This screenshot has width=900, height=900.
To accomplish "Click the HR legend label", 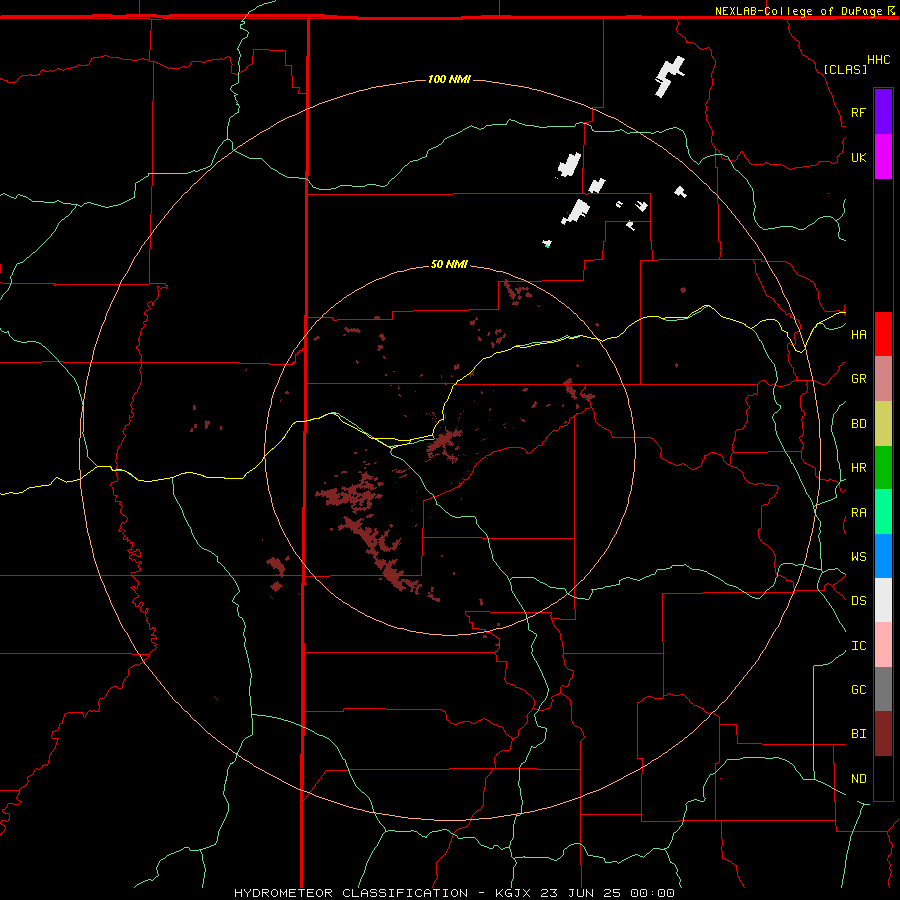I will (858, 468).
